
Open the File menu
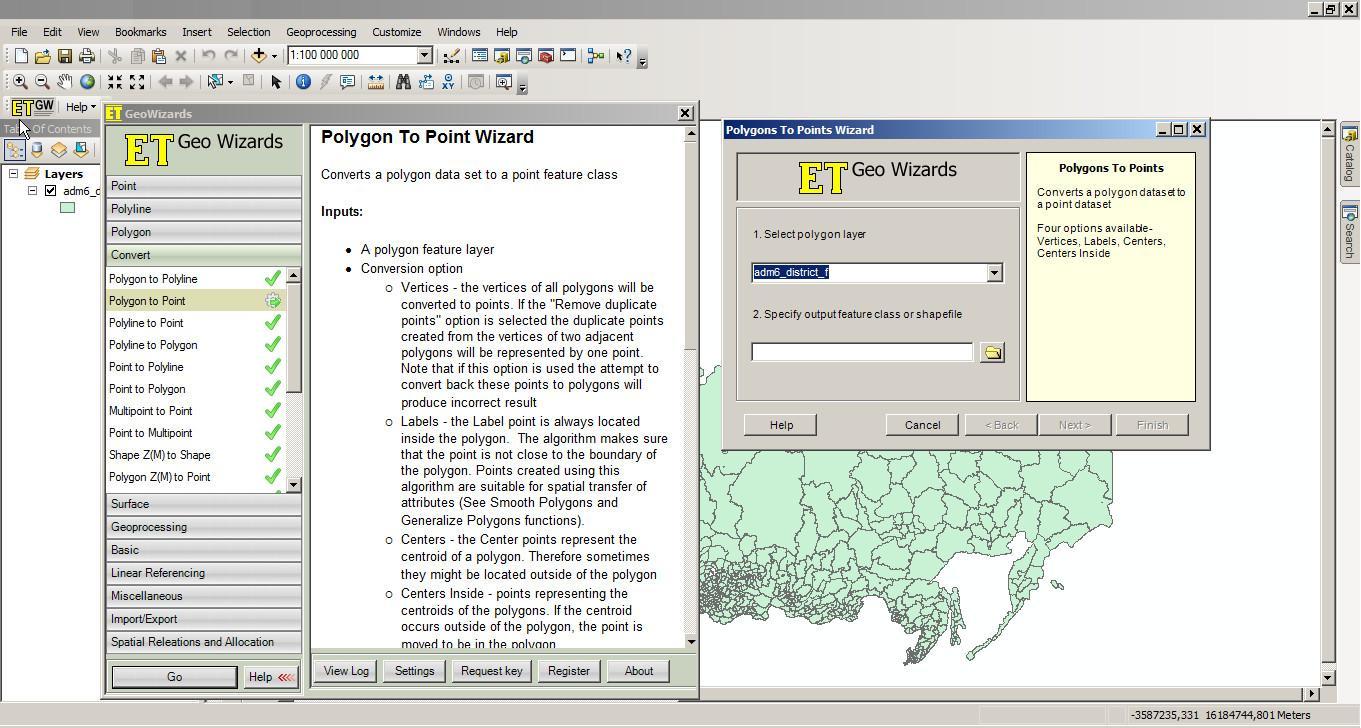pos(19,32)
